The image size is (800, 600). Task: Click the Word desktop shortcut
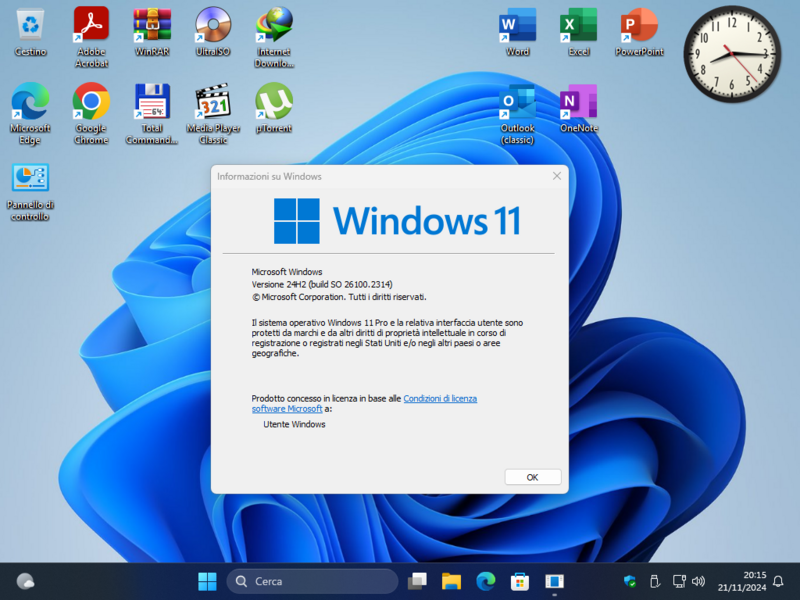[517, 32]
